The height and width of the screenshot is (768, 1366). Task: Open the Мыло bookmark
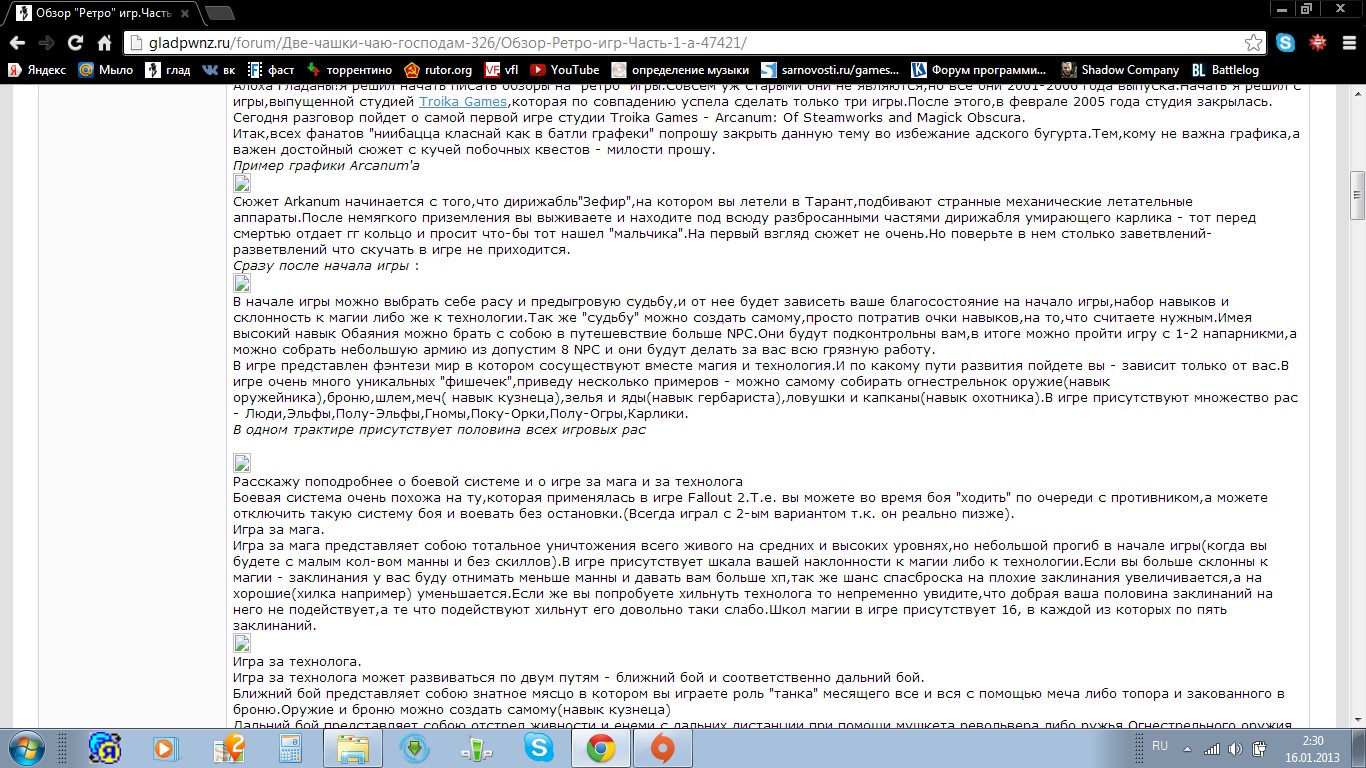coord(106,70)
